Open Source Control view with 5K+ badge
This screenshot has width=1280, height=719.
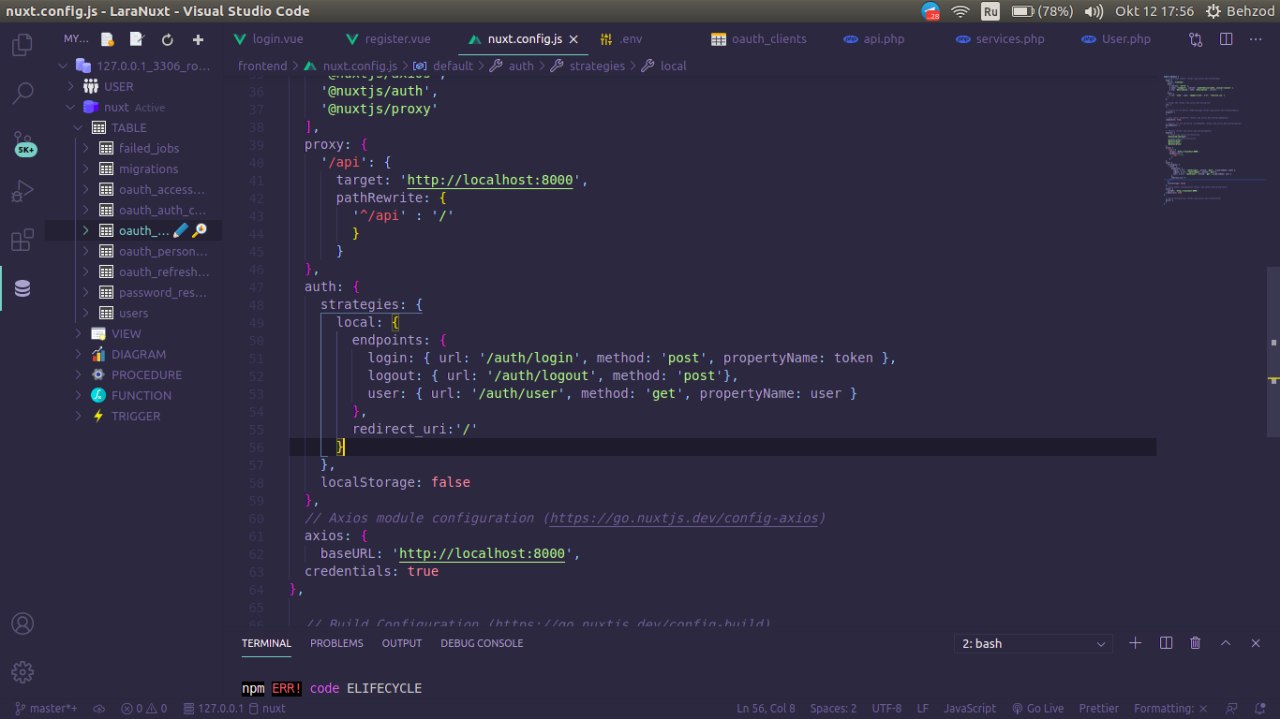click(24, 144)
